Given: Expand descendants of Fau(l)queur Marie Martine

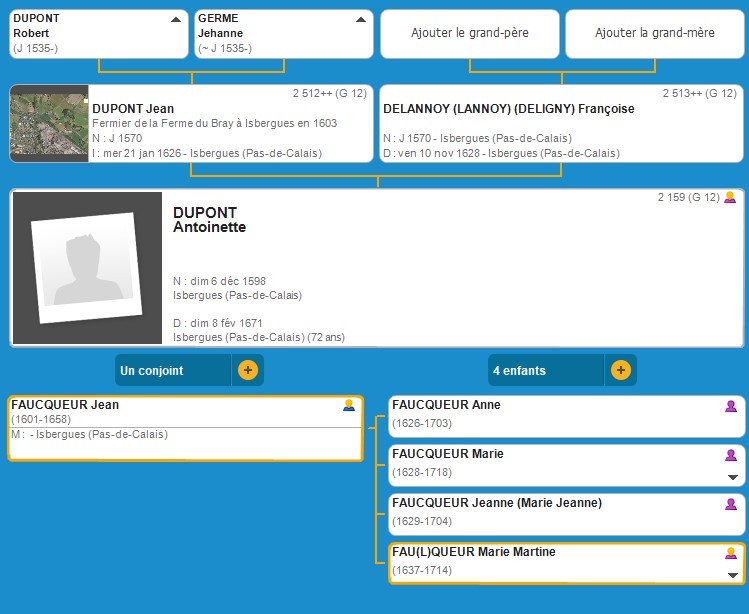Looking at the screenshot, I should tap(732, 575).
